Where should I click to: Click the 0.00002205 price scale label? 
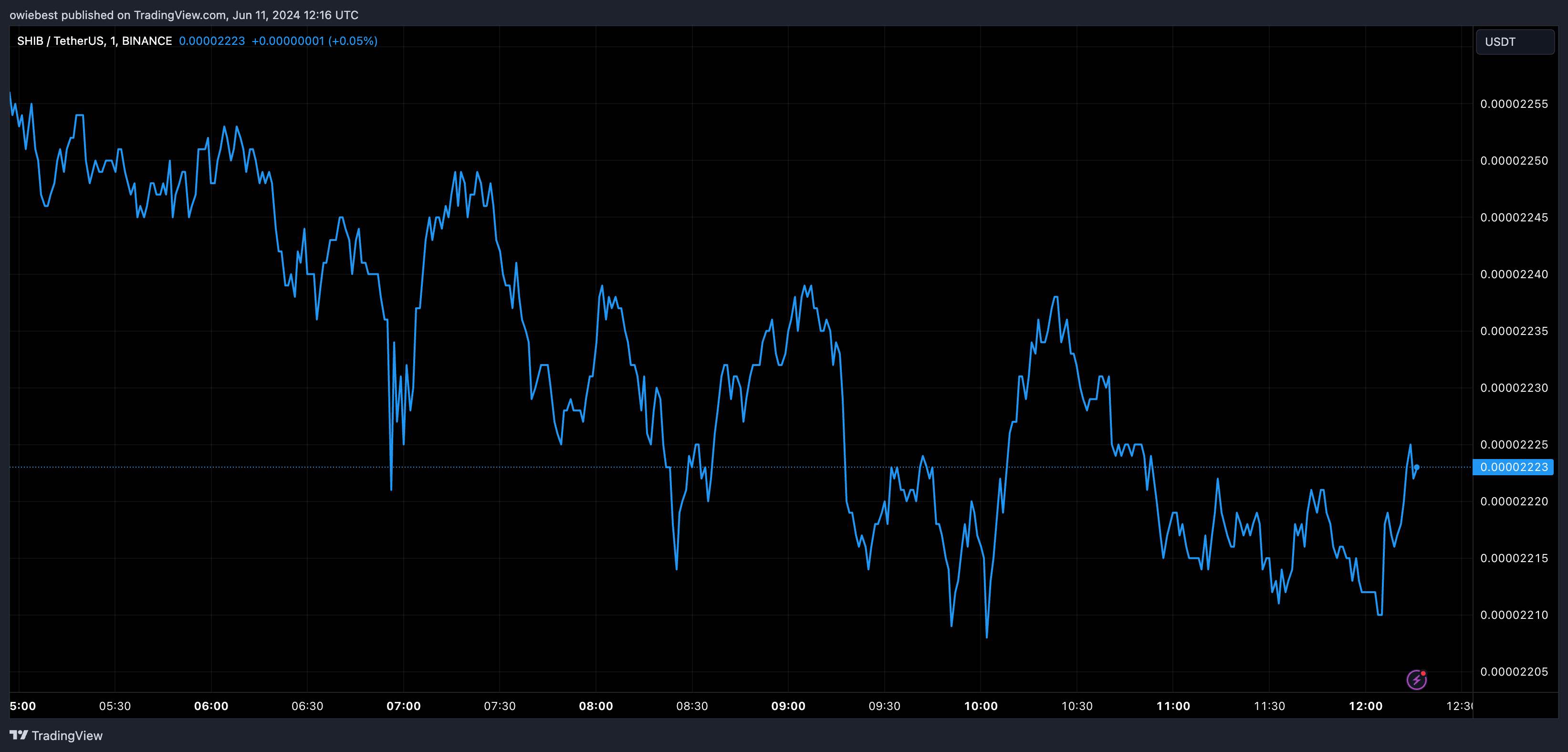1514,672
